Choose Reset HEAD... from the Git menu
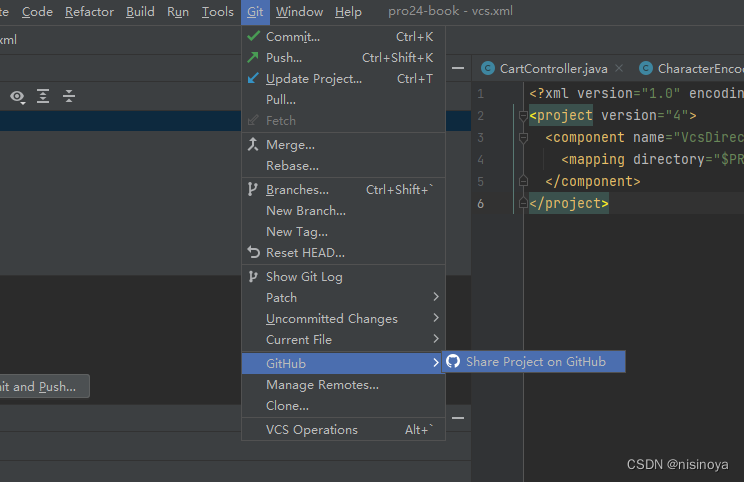744x482 pixels. pos(344,252)
